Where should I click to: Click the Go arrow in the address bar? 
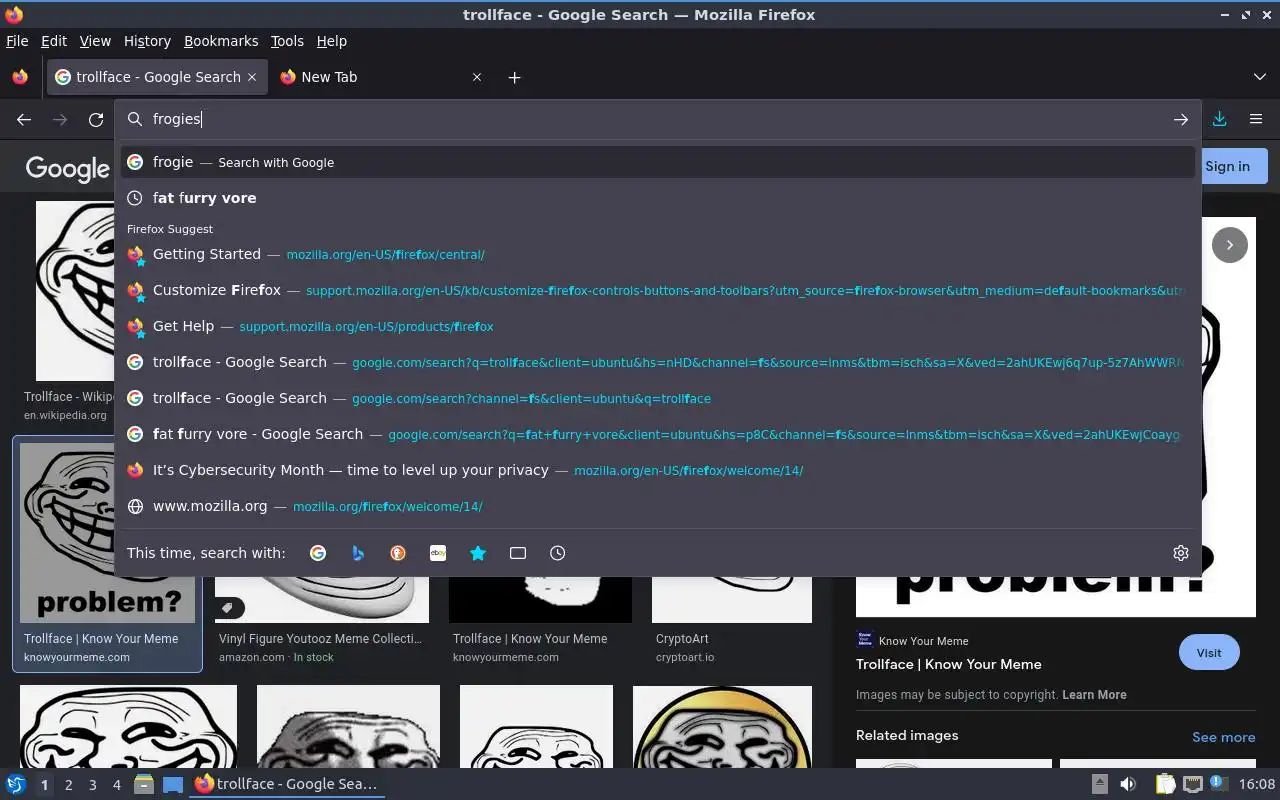pyautogui.click(x=1181, y=119)
